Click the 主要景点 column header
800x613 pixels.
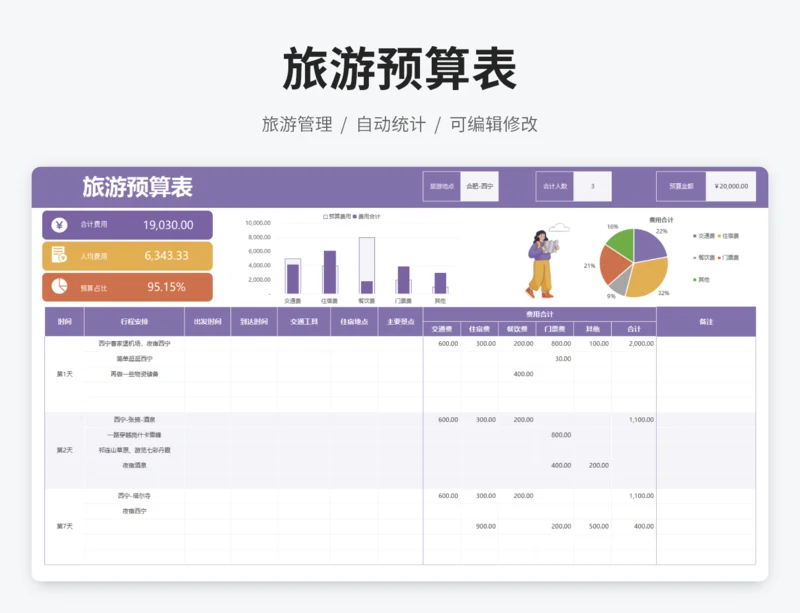pyautogui.click(x=401, y=322)
